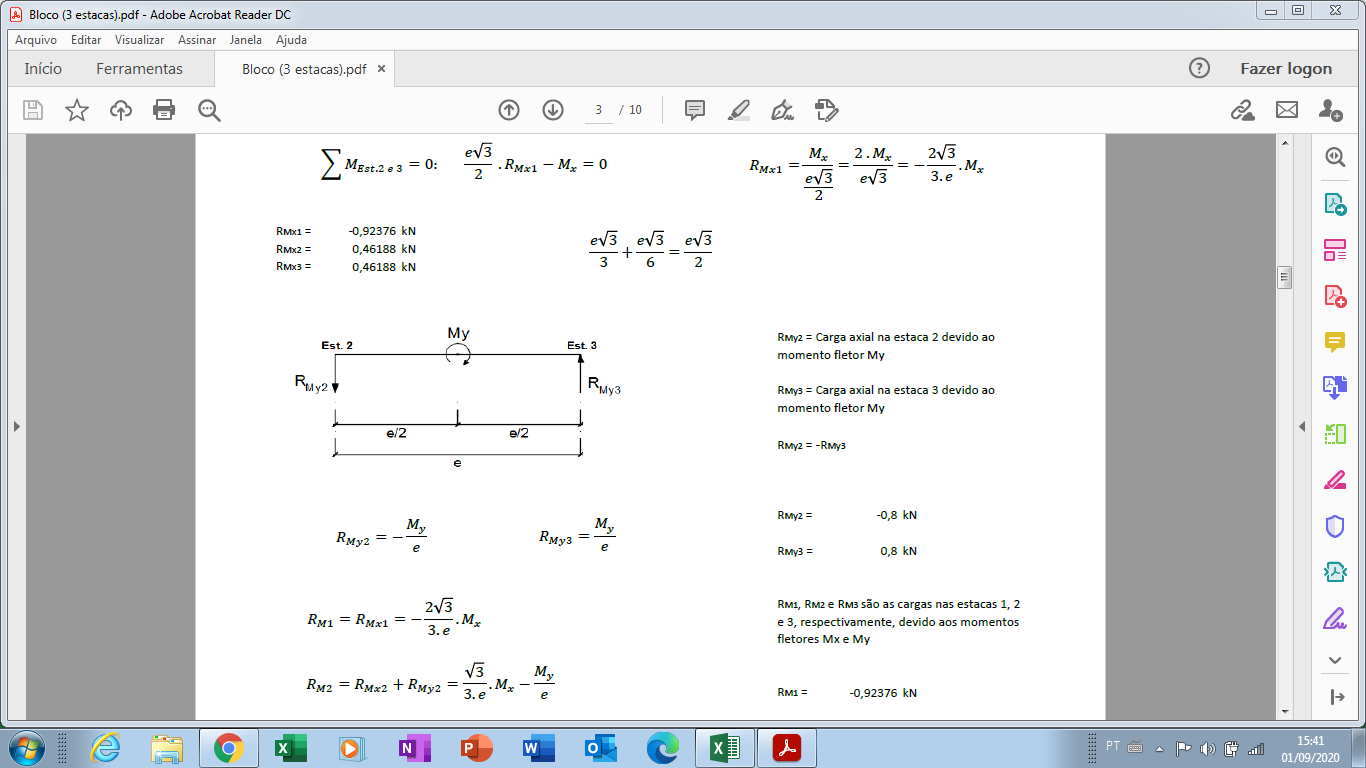Click the '0,8 kN' value beside RMy3
This screenshot has height=768, width=1366.
click(898, 551)
